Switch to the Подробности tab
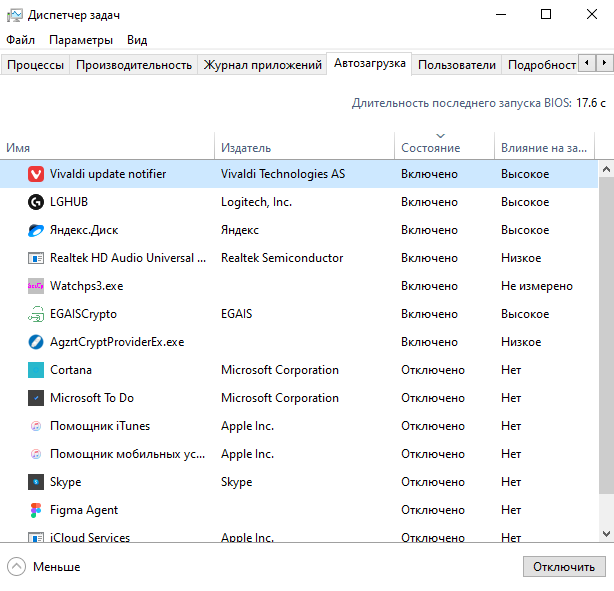This screenshot has height=591, width=614. coord(540,65)
